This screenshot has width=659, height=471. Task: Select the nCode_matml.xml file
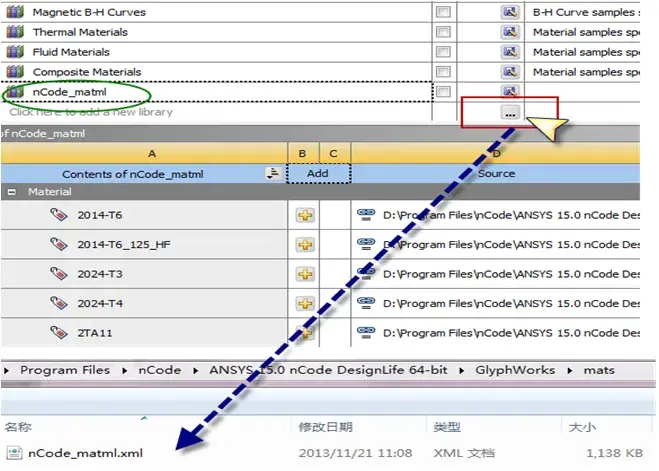pyautogui.click(x=85, y=453)
